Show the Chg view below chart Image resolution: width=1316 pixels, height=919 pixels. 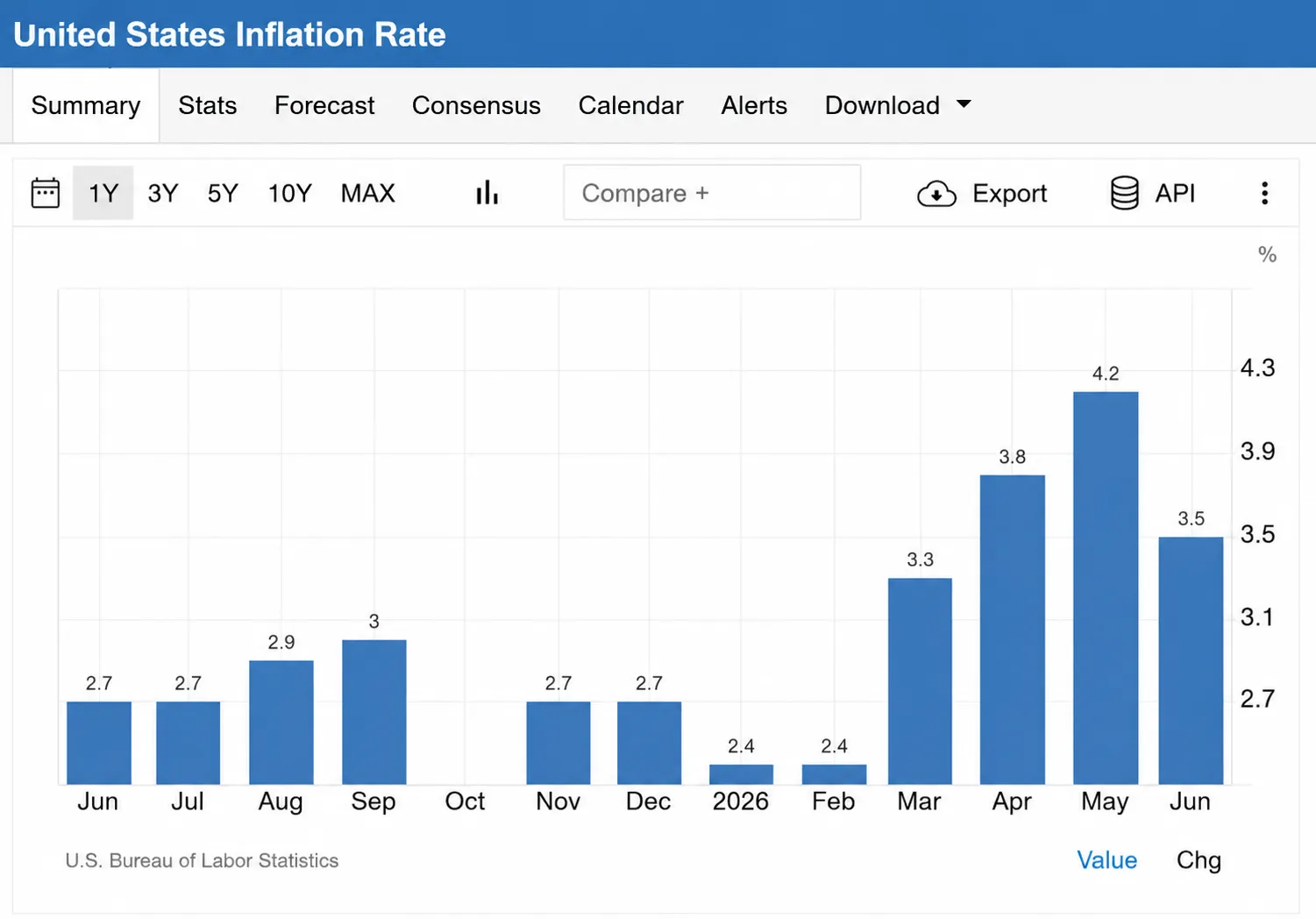(x=1199, y=860)
